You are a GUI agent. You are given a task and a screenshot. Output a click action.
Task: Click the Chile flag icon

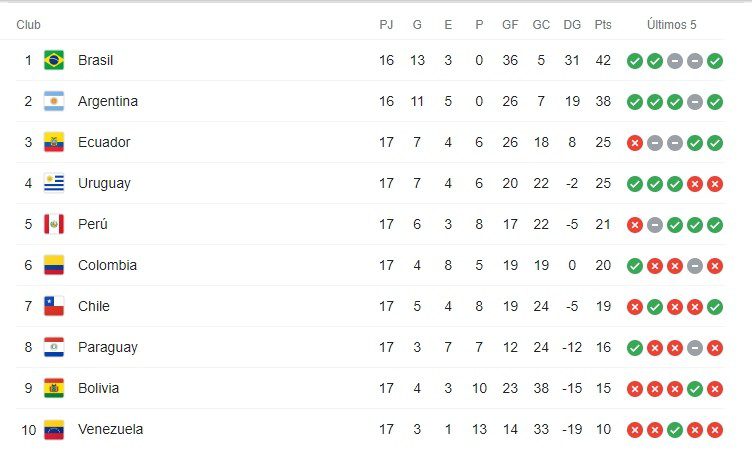click(54, 307)
